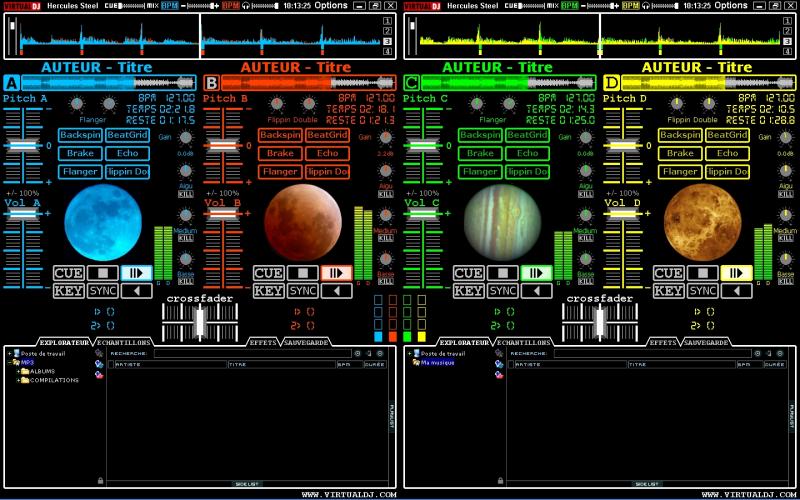This screenshot has height=500, width=800.
Task: Click the reverse arrow on deck B
Action: point(336,291)
